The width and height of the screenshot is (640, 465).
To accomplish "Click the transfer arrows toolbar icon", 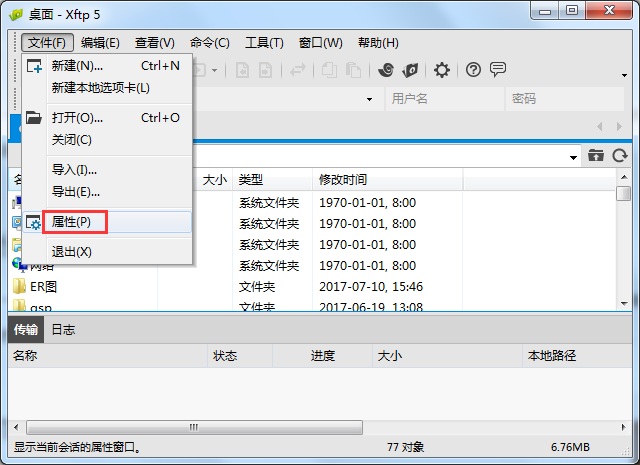I will 298,70.
